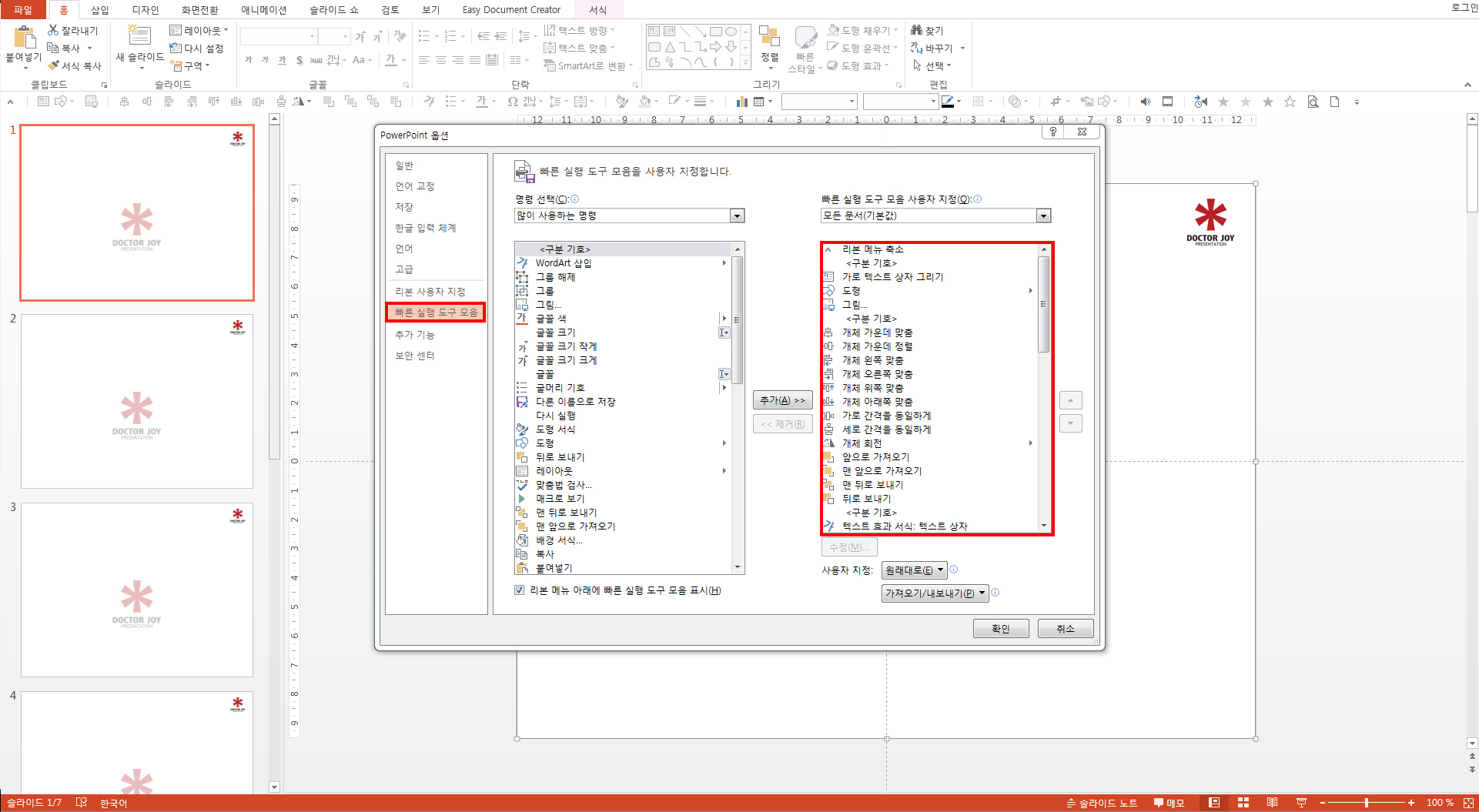
Task: Collapse the ribbon with the caret arrow
Action: [x=1467, y=85]
